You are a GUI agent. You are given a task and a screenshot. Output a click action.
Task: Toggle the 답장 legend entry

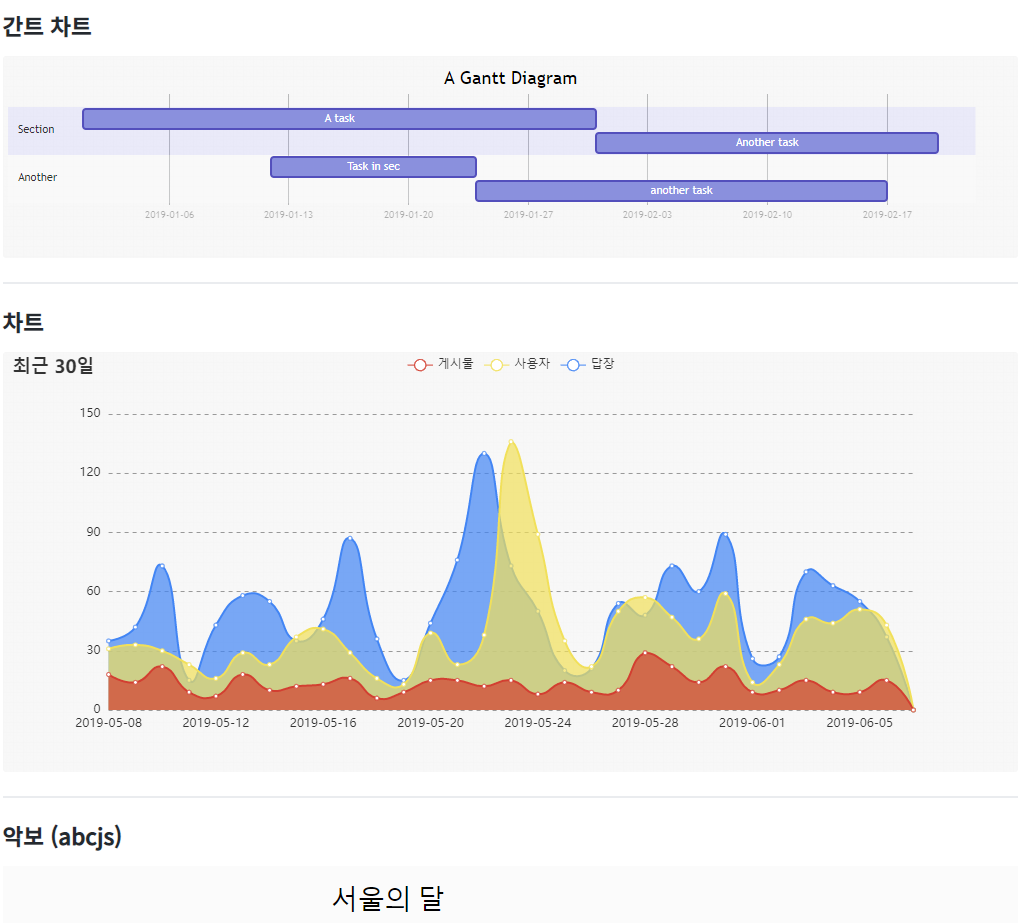pos(589,365)
